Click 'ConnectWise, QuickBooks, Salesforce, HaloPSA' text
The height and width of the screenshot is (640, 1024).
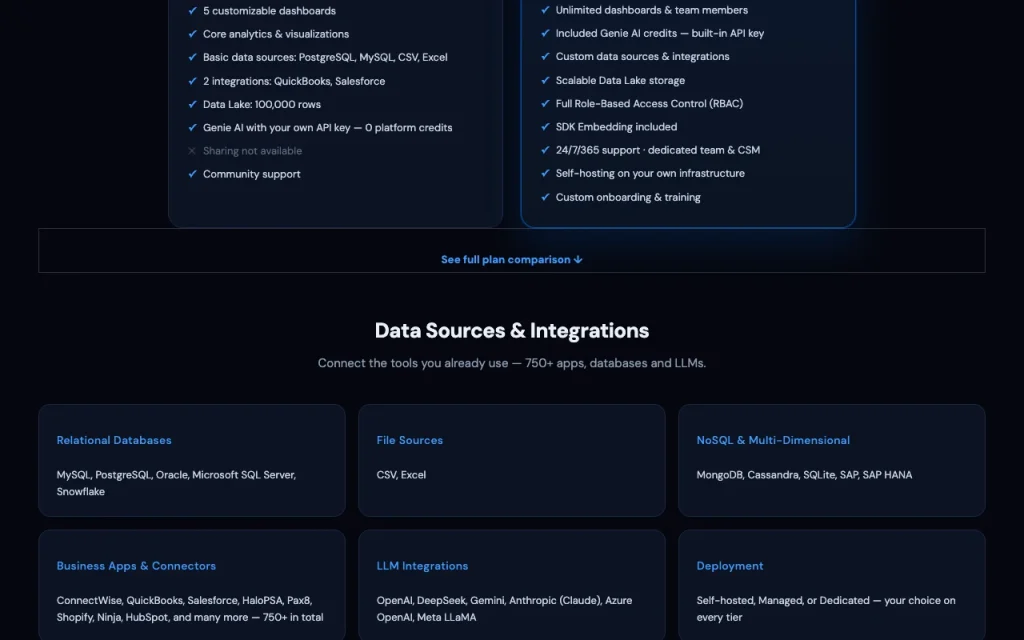pos(184,600)
